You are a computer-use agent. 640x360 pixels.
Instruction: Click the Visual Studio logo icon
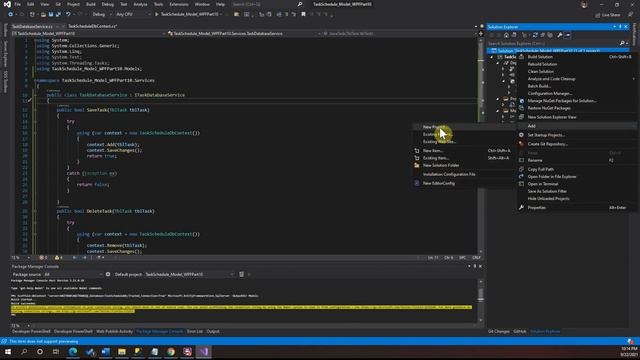click(7, 4)
